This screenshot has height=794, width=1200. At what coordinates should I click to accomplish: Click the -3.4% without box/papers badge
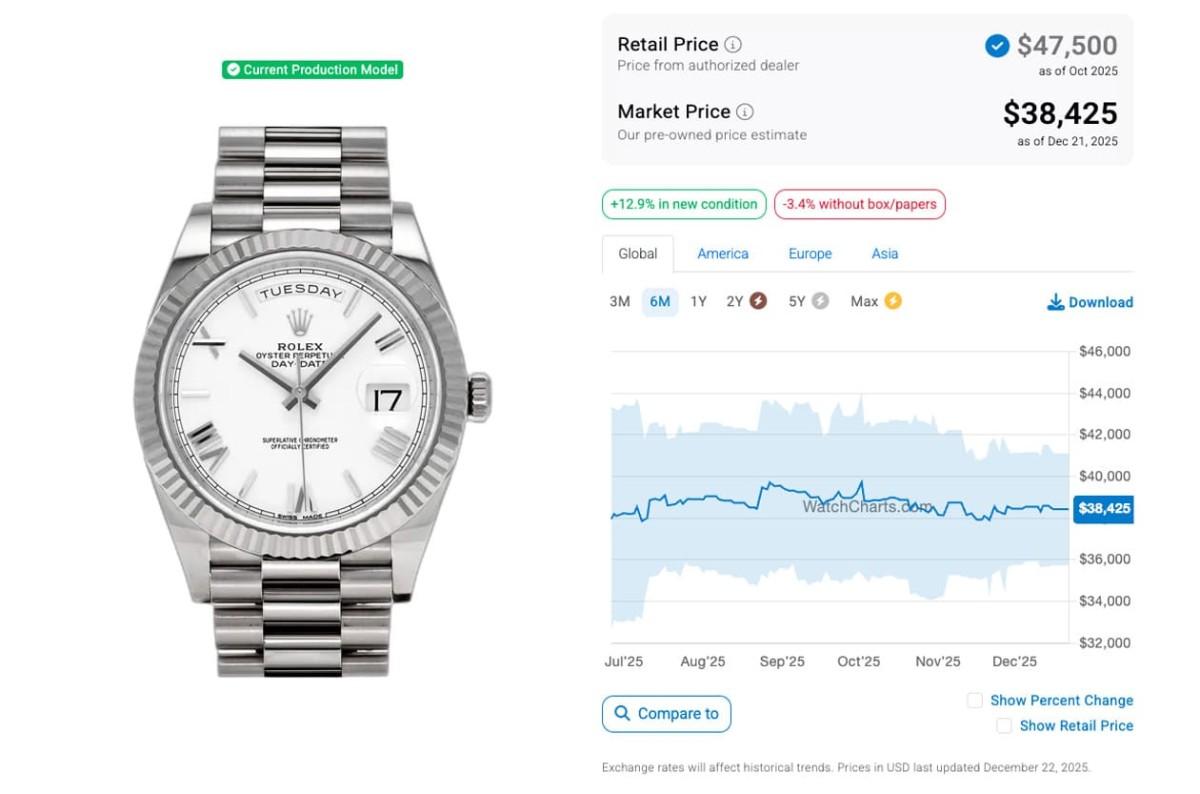click(x=859, y=205)
